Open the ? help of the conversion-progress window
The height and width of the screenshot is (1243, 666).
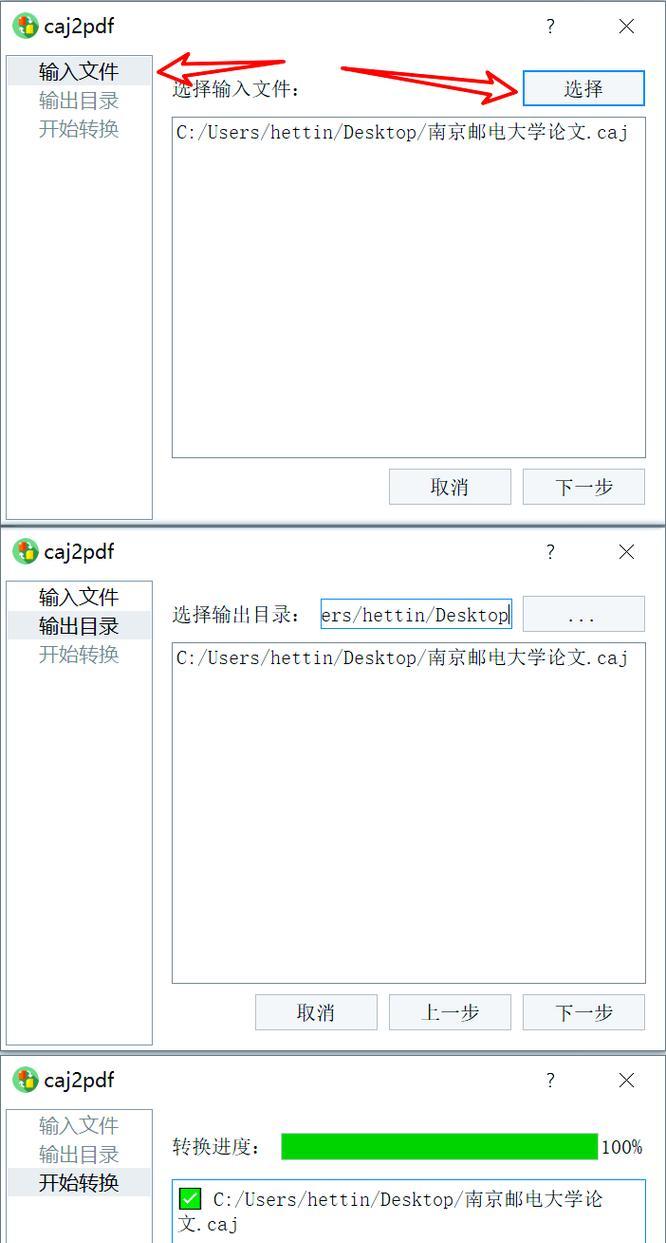click(x=550, y=1080)
